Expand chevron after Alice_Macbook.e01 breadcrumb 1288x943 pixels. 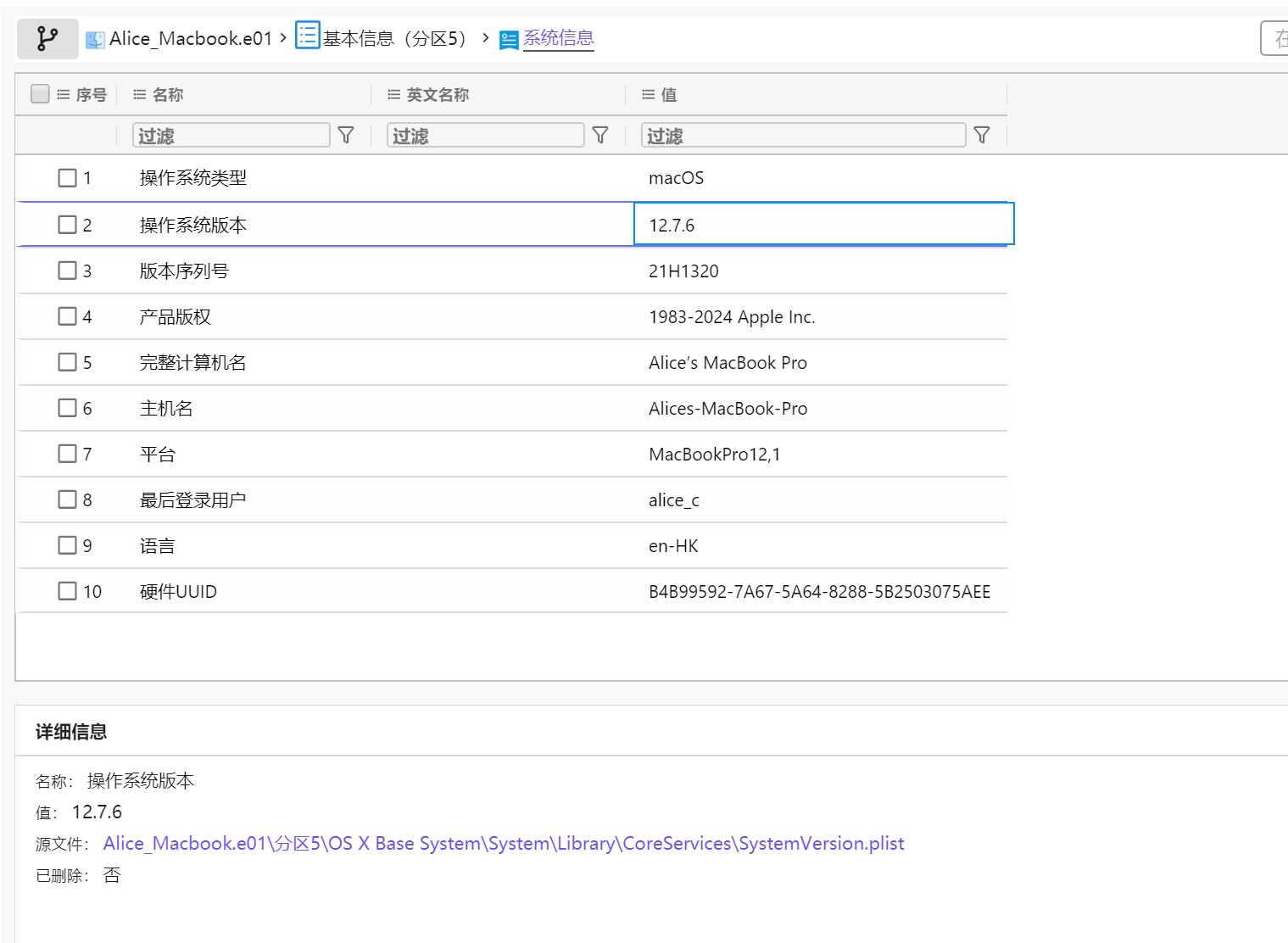tap(283, 38)
